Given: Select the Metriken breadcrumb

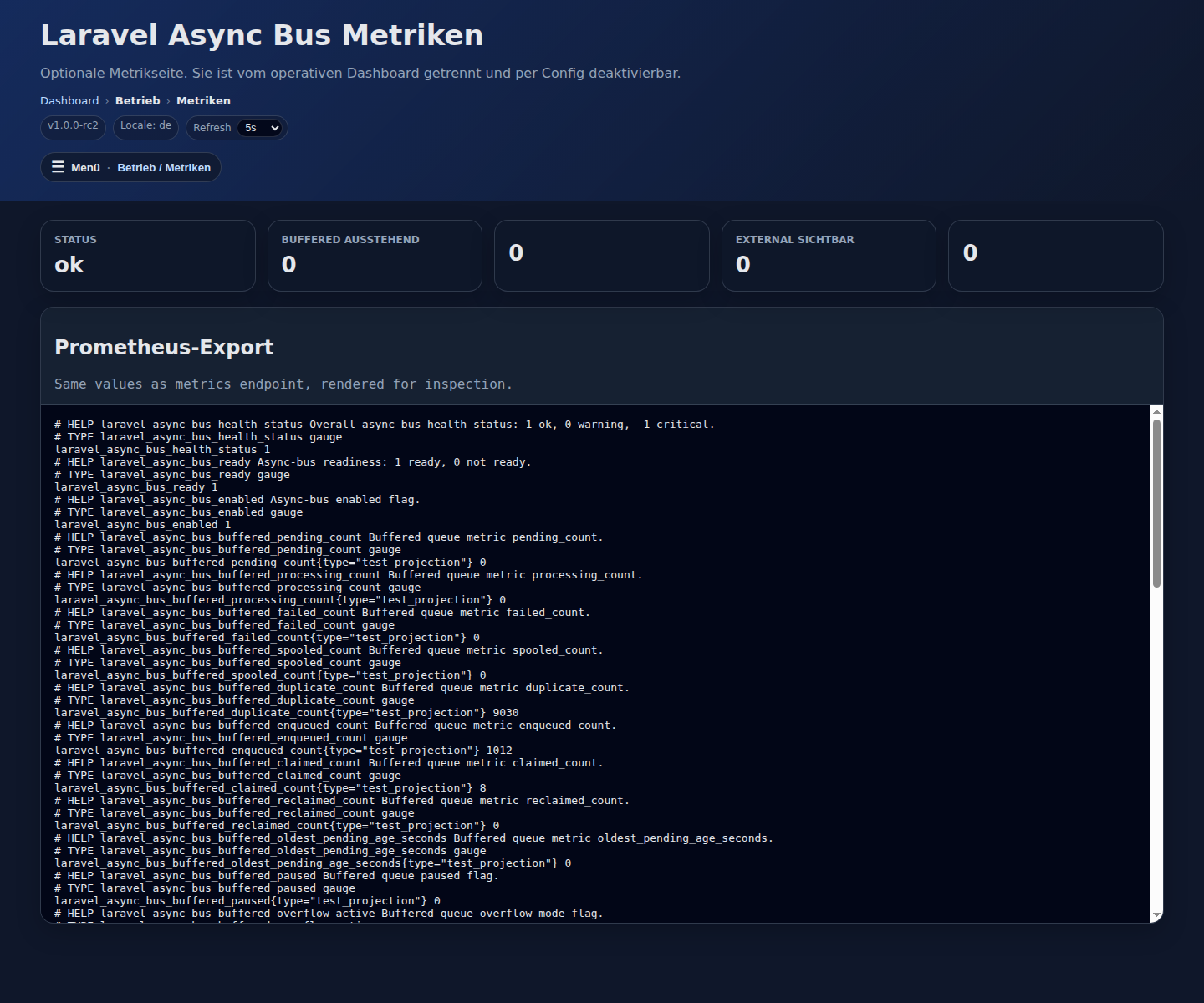Looking at the screenshot, I should pyautogui.click(x=203, y=100).
